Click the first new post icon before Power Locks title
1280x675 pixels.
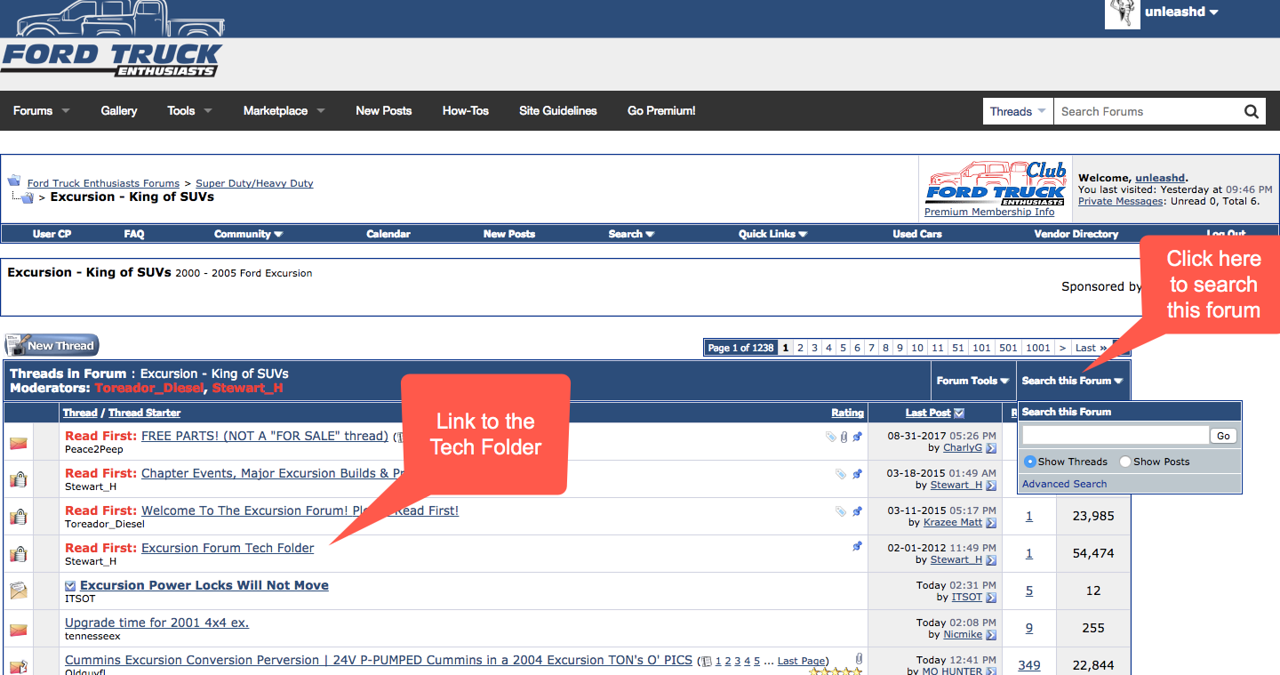tap(71, 586)
